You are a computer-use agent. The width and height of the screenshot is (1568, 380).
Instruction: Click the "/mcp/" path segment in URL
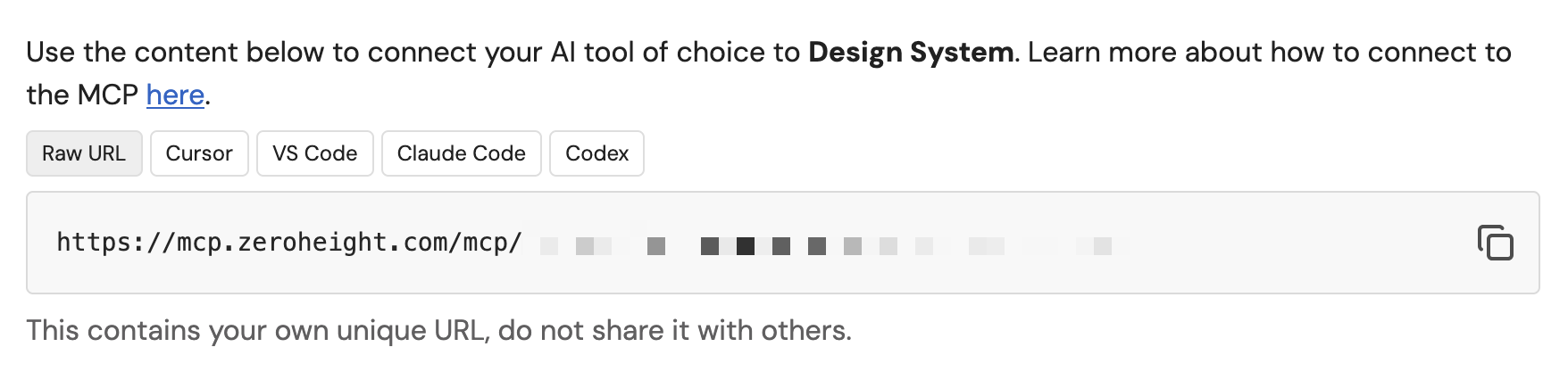coord(486,243)
